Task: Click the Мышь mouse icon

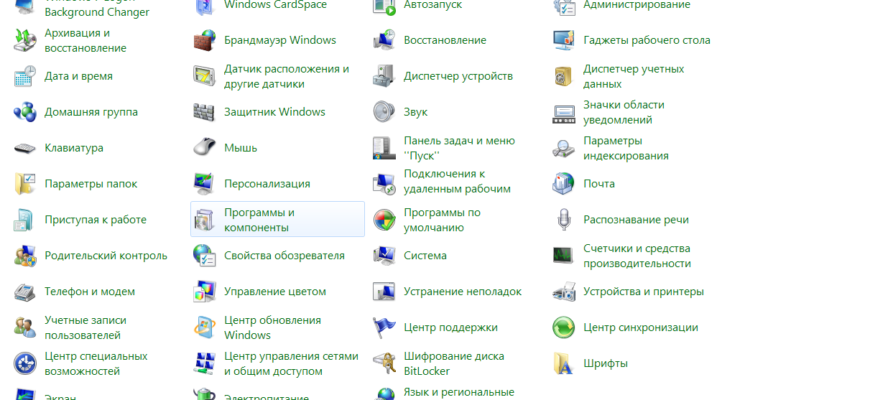Action: [204, 148]
